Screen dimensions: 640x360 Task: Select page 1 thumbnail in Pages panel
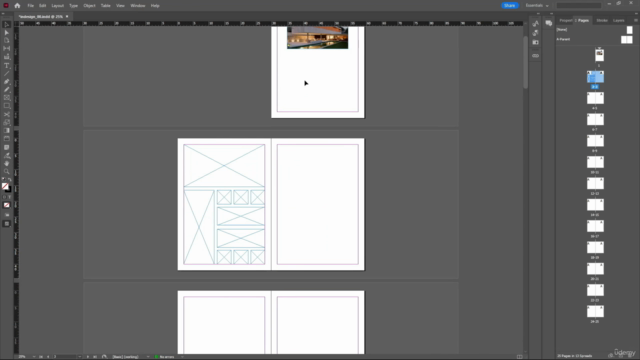pyautogui.click(x=600, y=55)
